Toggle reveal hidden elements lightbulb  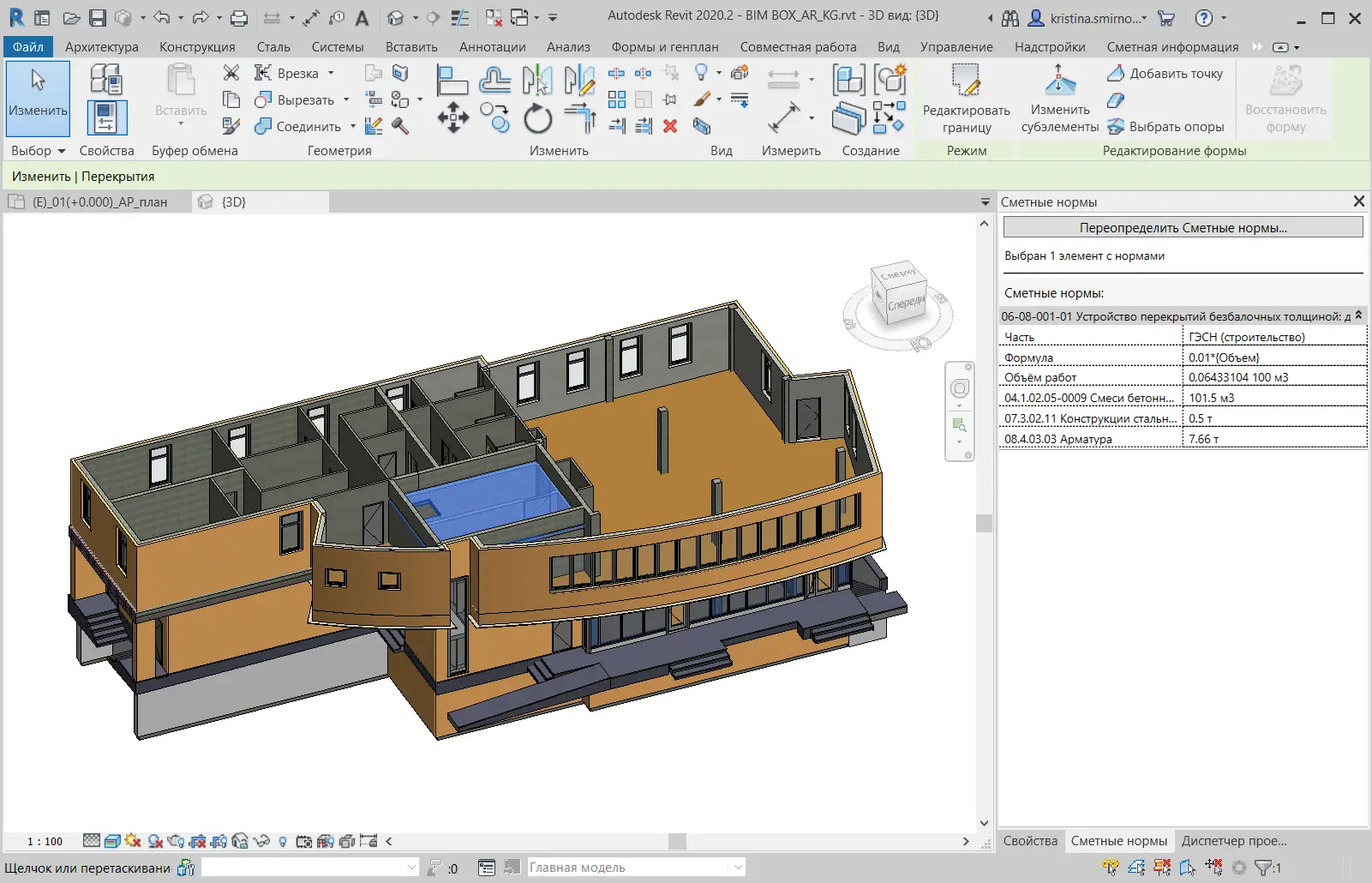point(283,841)
